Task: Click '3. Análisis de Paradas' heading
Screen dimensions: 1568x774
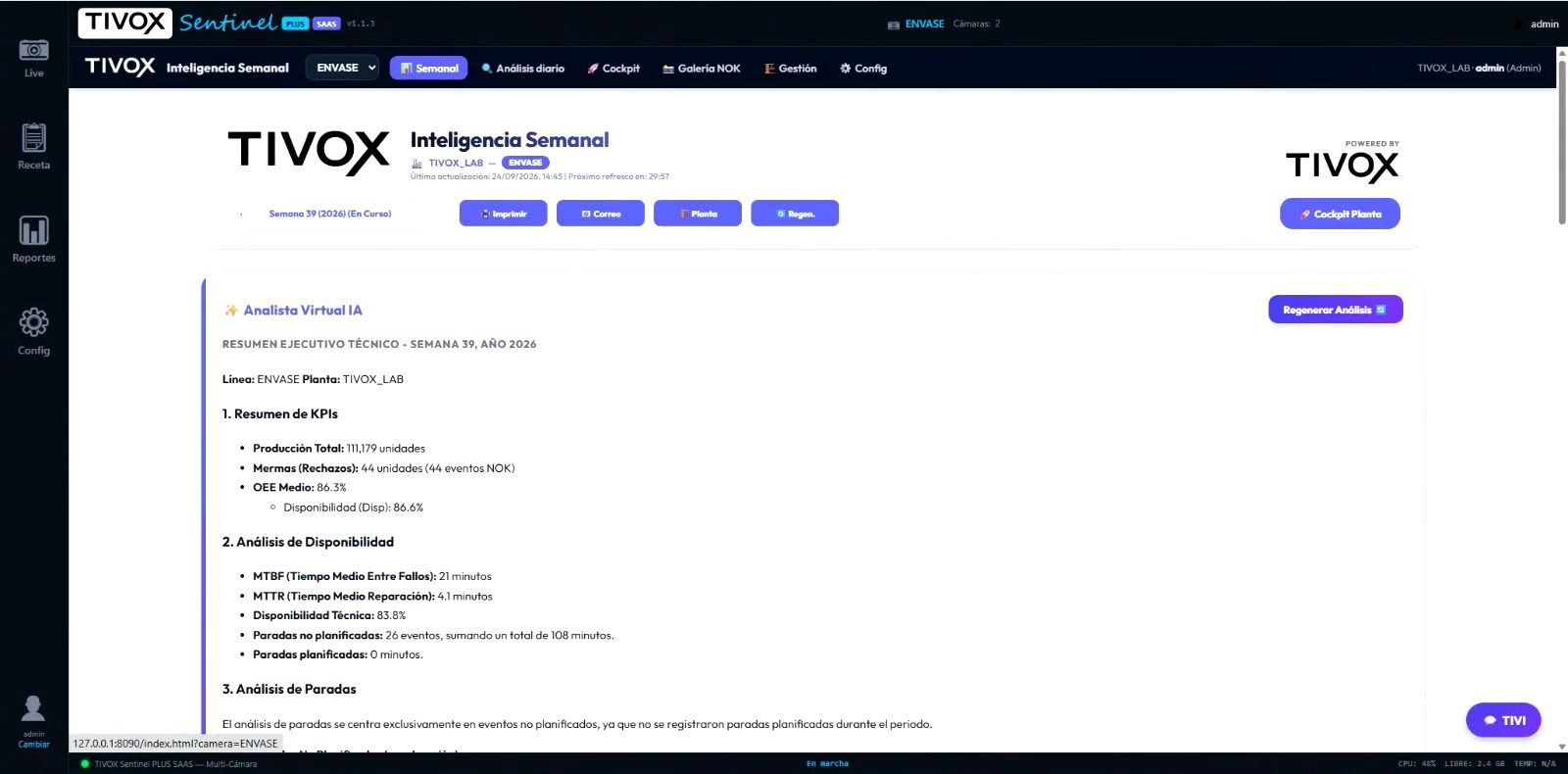Action: point(289,690)
